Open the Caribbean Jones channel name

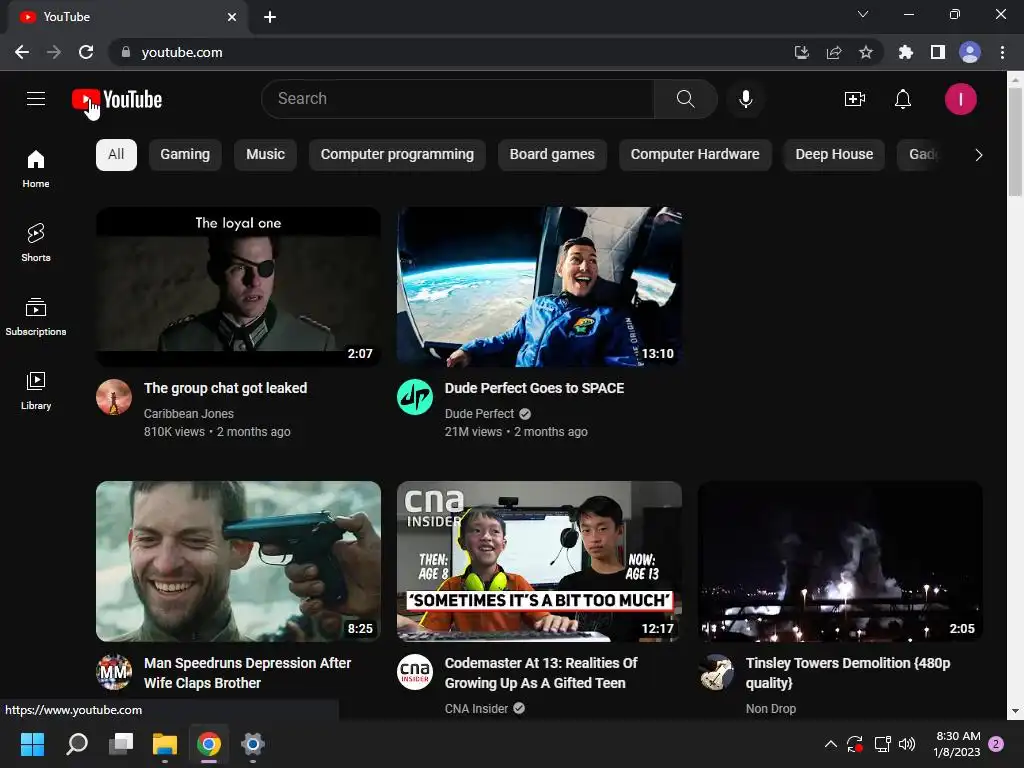(x=189, y=413)
